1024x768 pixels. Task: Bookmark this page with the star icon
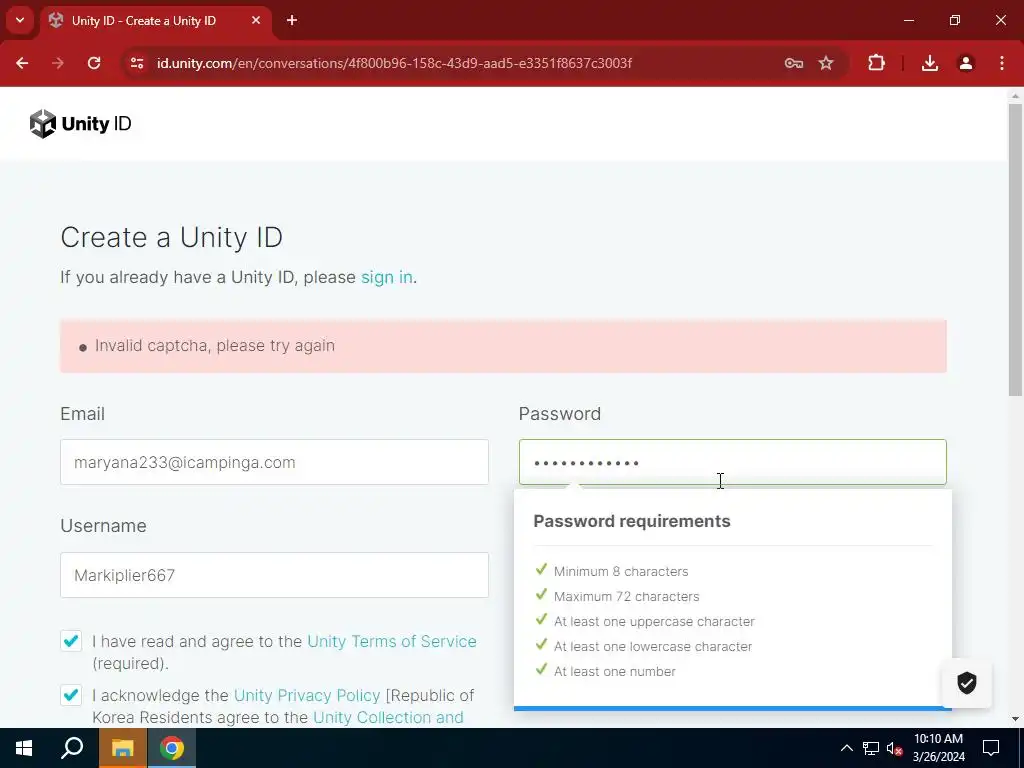click(826, 63)
